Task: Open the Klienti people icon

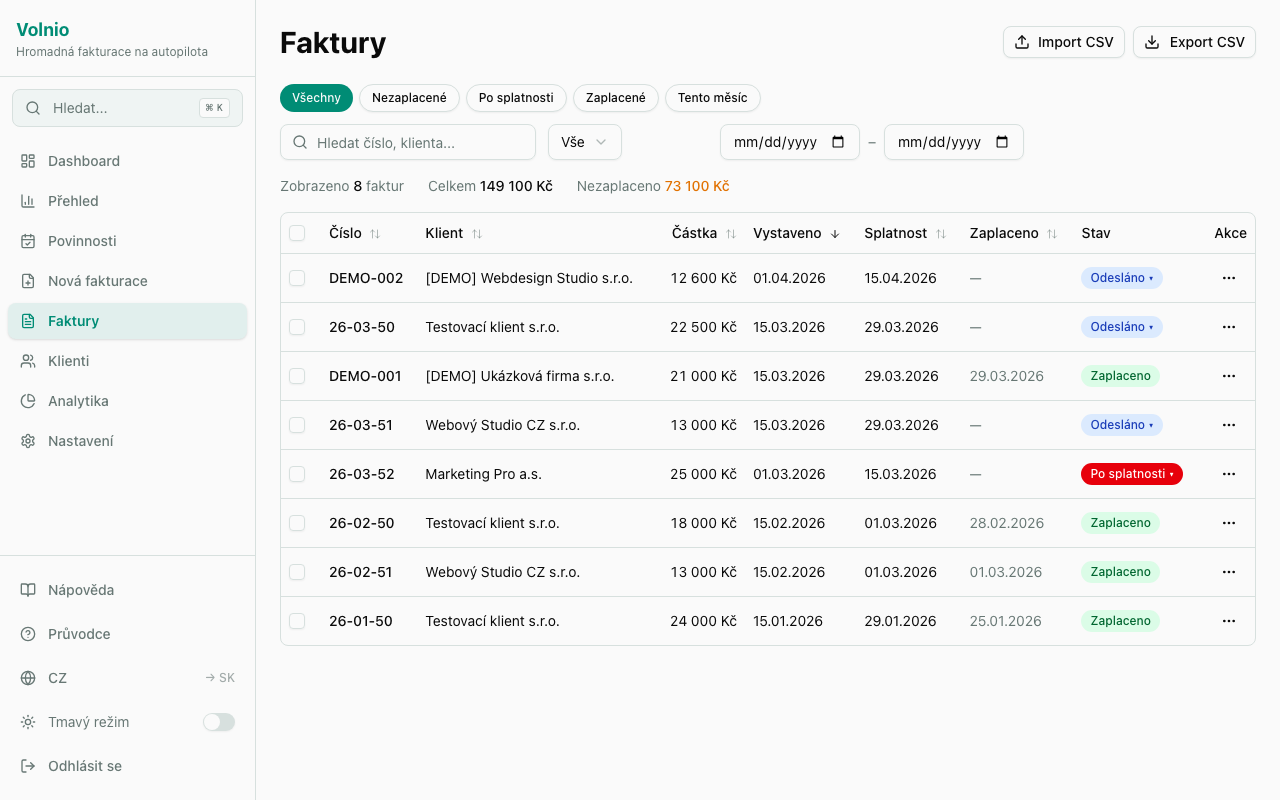Action: point(28,361)
